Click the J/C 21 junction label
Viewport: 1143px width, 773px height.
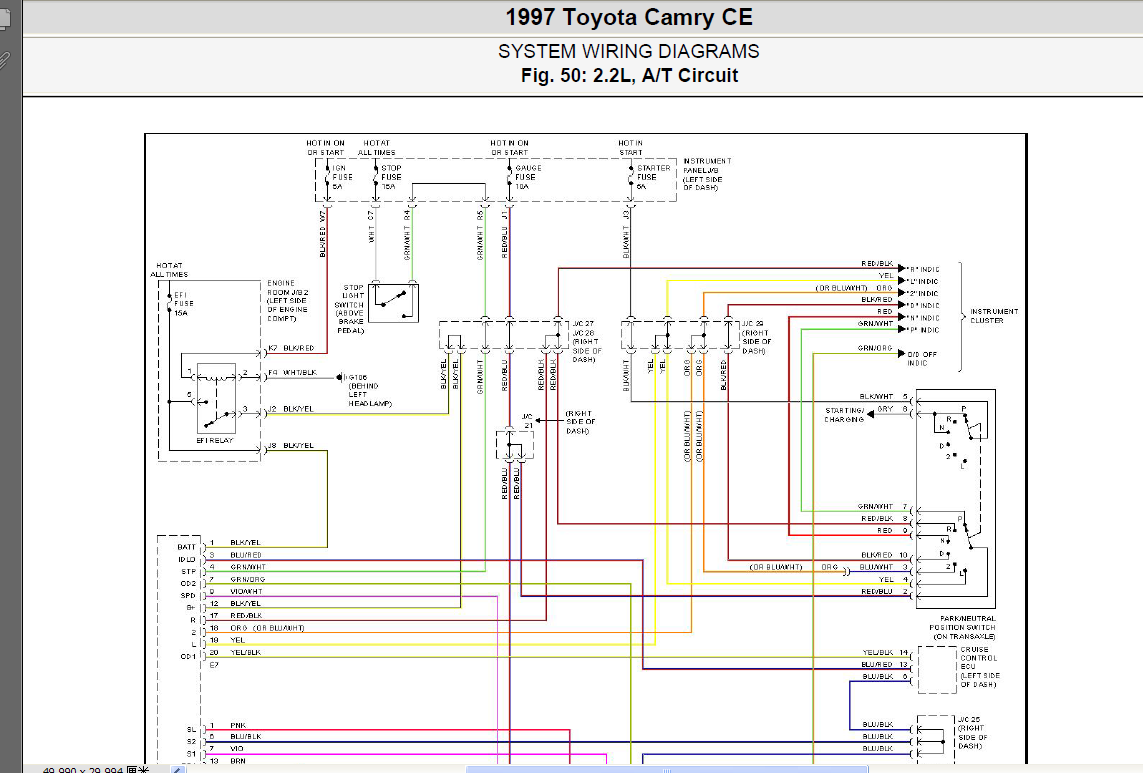tap(527, 421)
